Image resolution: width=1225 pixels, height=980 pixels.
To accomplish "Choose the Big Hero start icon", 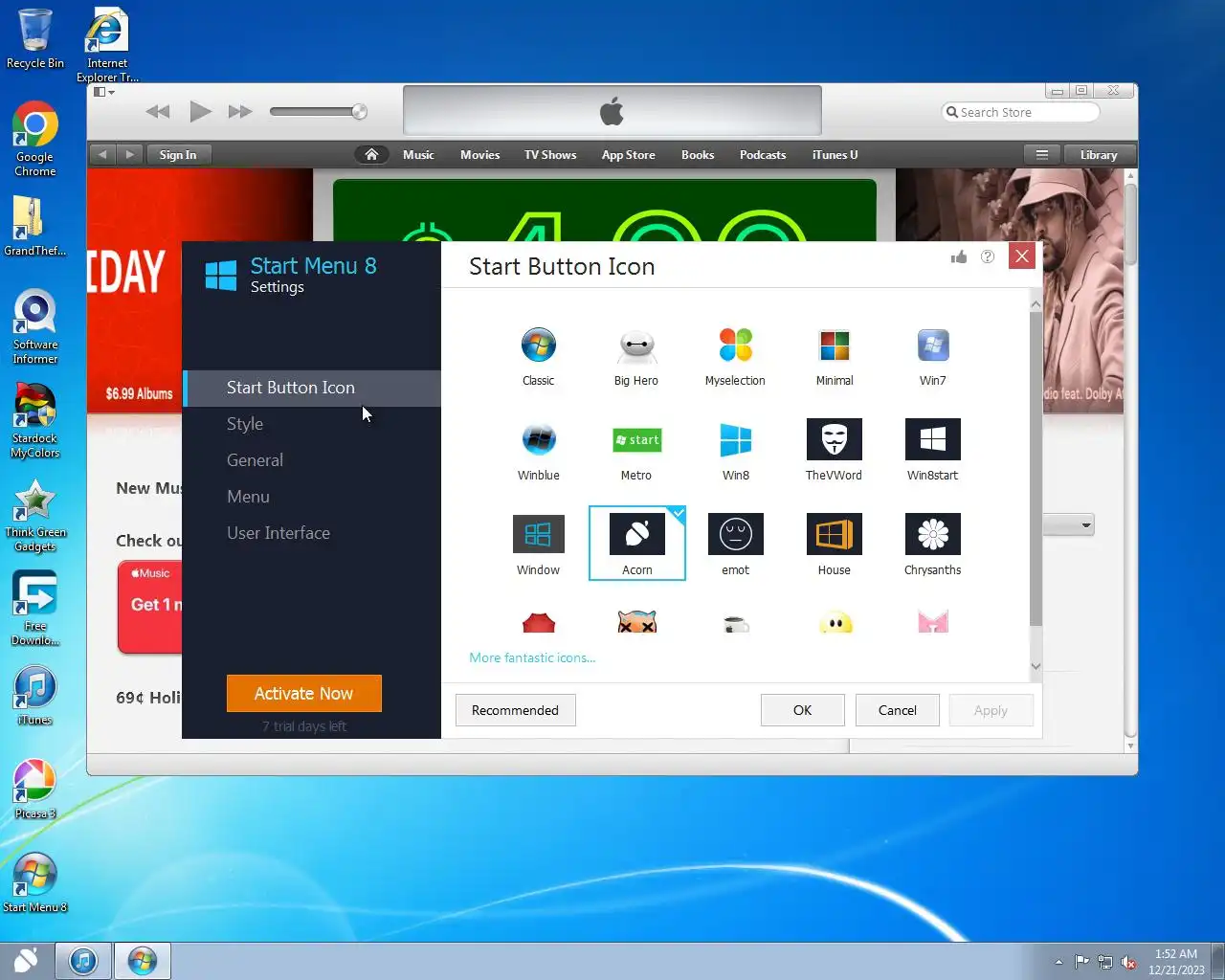I will (x=636, y=355).
